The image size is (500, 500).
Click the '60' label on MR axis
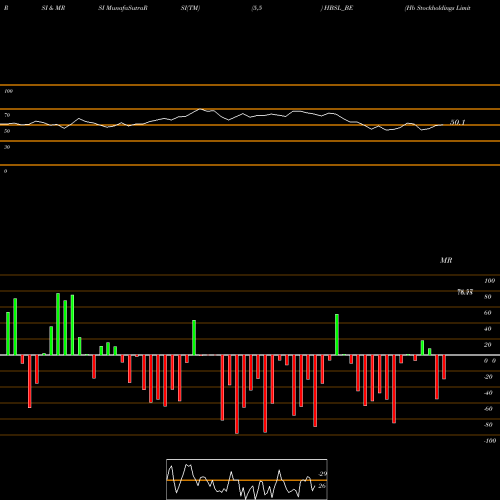click(487, 313)
